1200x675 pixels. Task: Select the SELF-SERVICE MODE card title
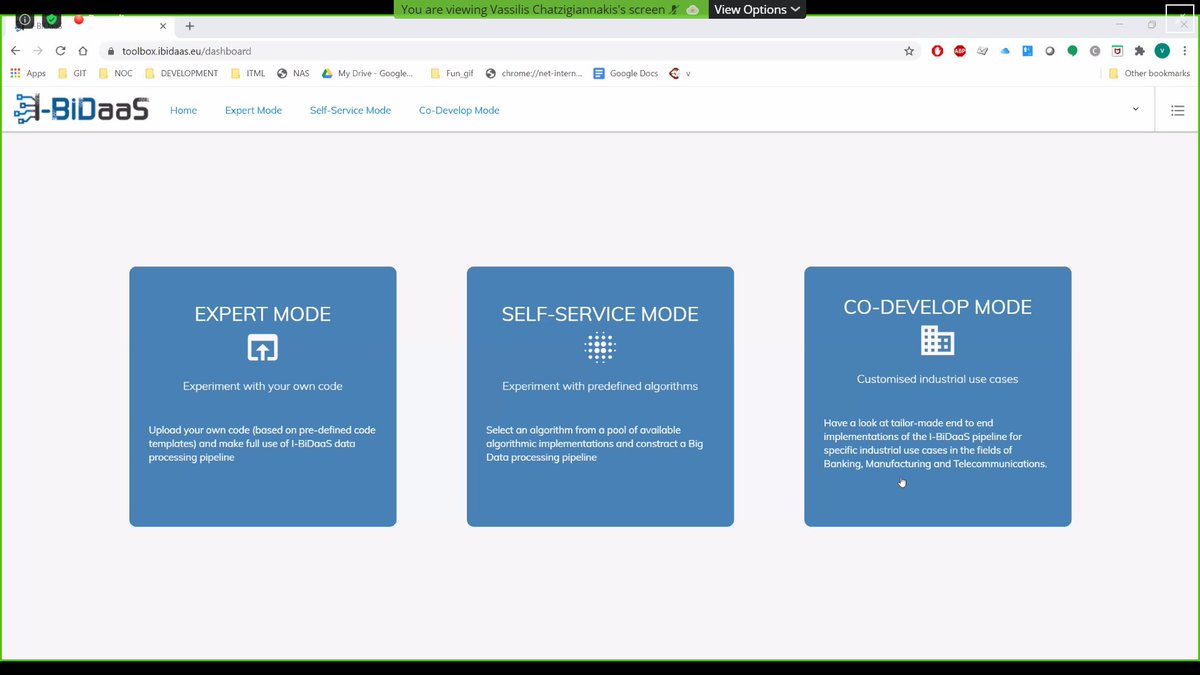pos(600,314)
